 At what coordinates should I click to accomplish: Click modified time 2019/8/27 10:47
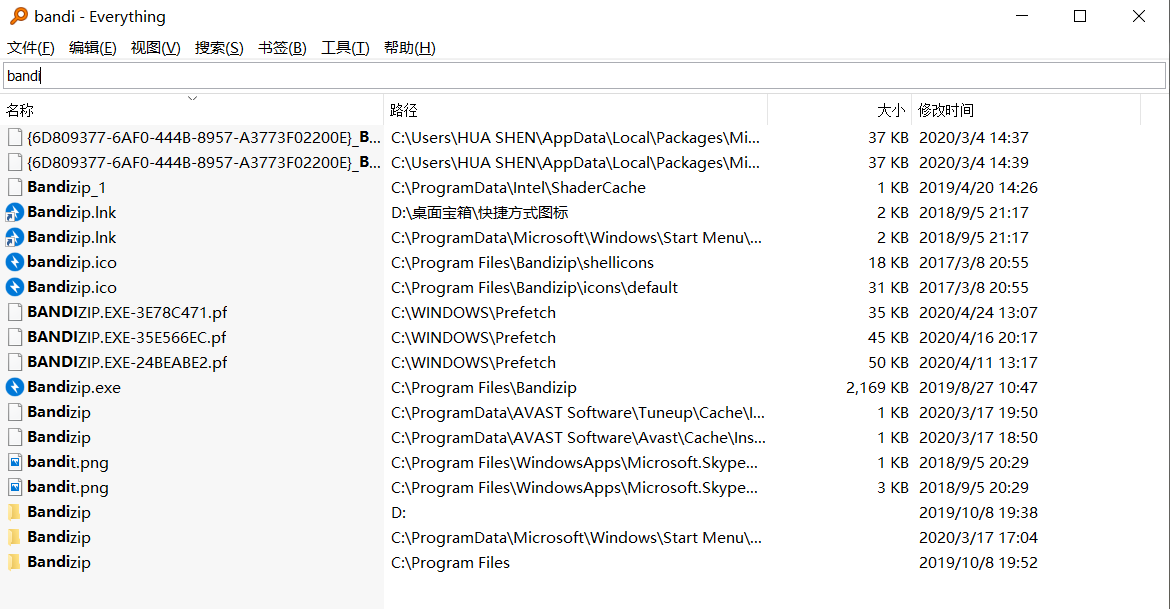pos(978,387)
